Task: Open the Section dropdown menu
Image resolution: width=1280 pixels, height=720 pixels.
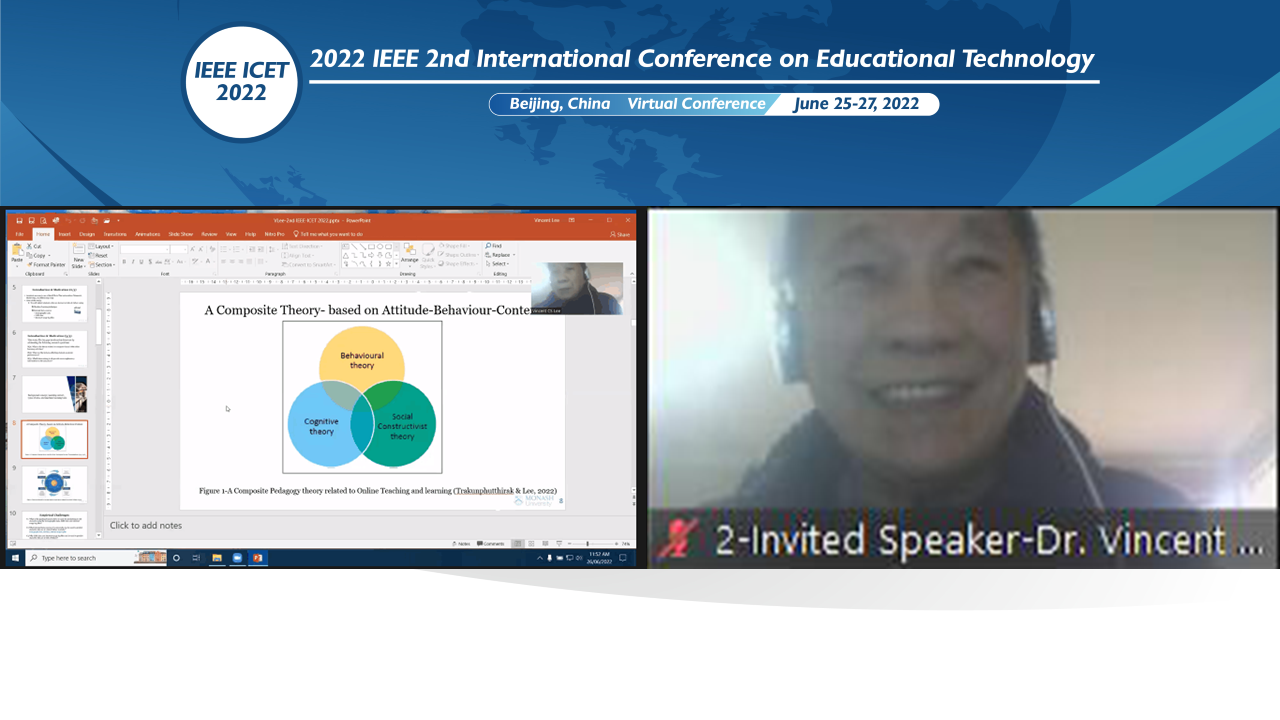Action: tap(103, 265)
